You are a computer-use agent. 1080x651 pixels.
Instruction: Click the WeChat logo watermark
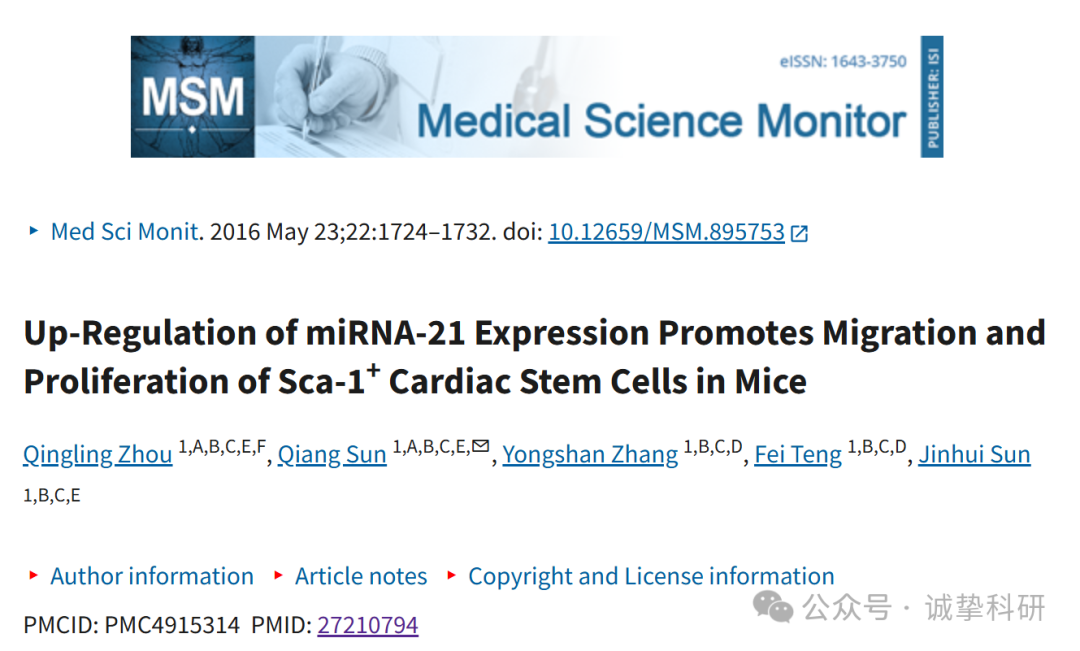[773, 606]
